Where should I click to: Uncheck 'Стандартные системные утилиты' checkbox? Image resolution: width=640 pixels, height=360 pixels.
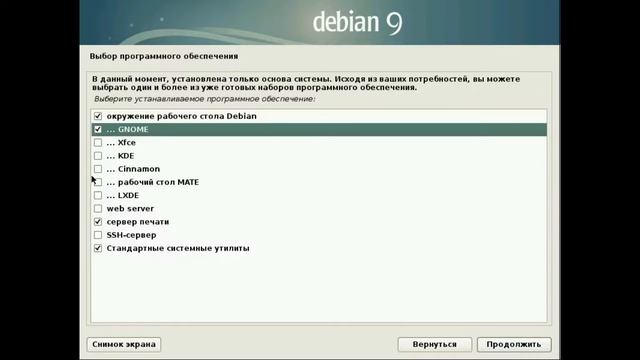pos(98,248)
